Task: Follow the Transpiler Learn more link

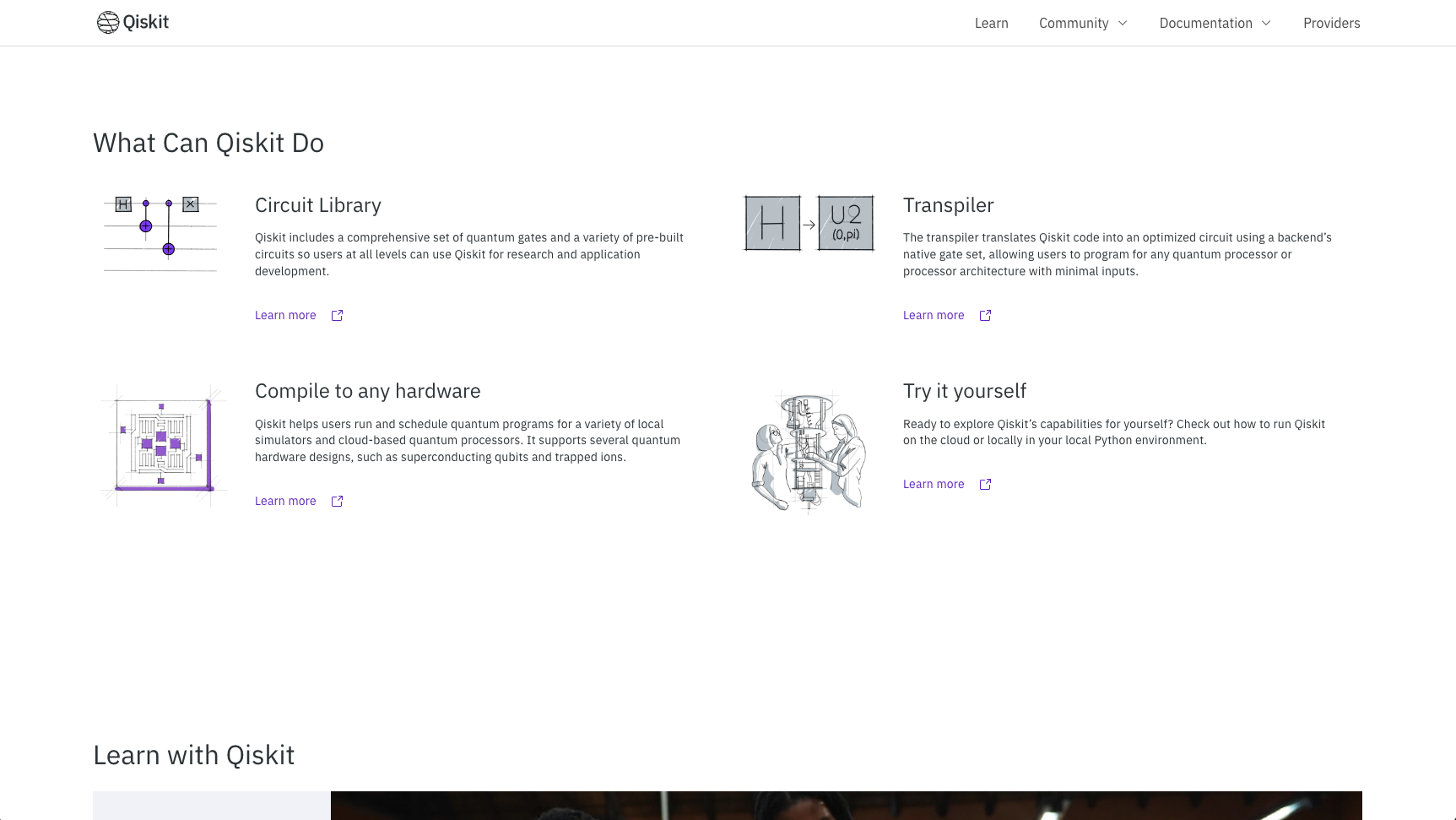Action: tap(934, 315)
